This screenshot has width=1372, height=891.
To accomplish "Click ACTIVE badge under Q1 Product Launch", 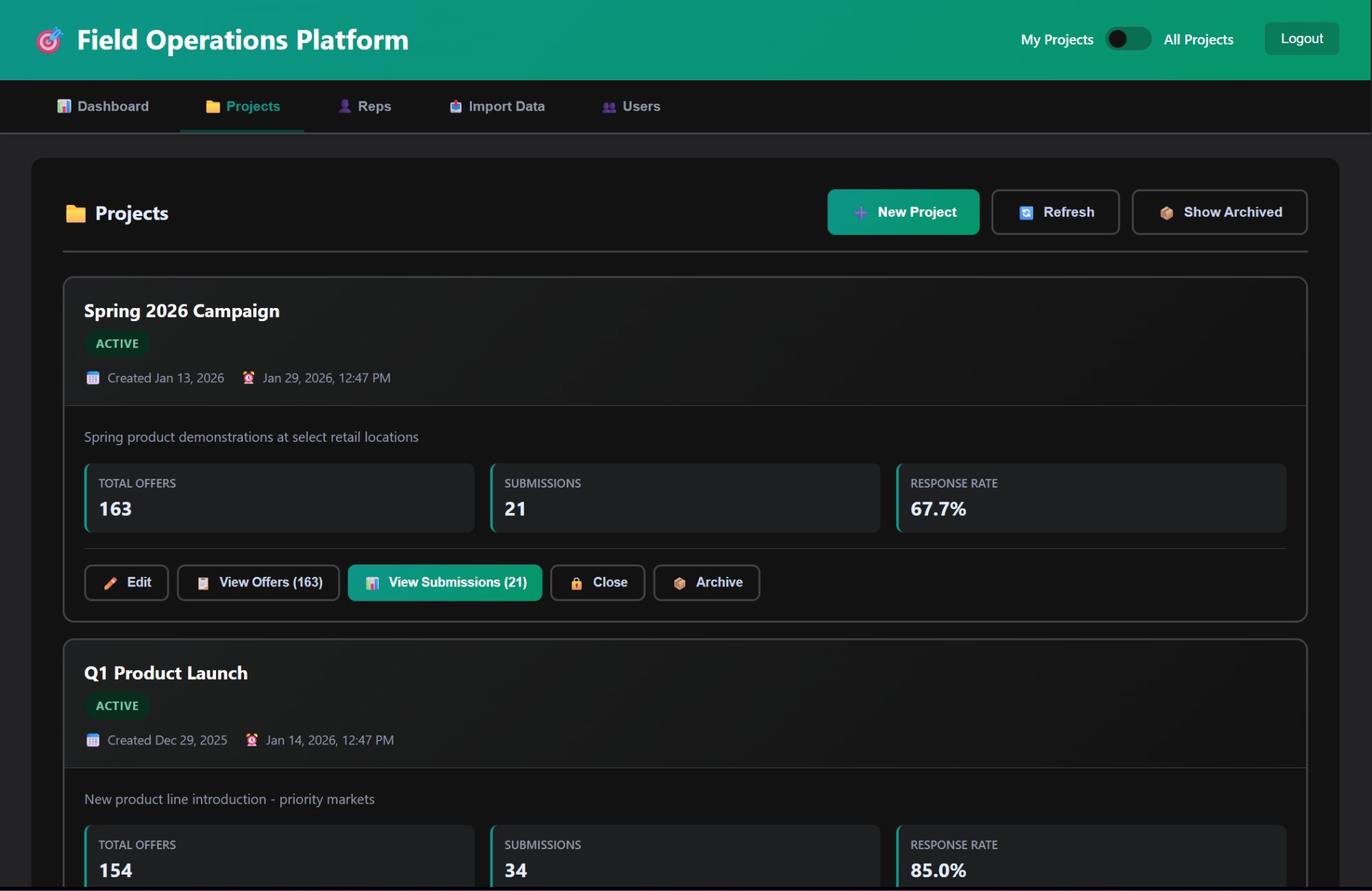I will (x=117, y=706).
